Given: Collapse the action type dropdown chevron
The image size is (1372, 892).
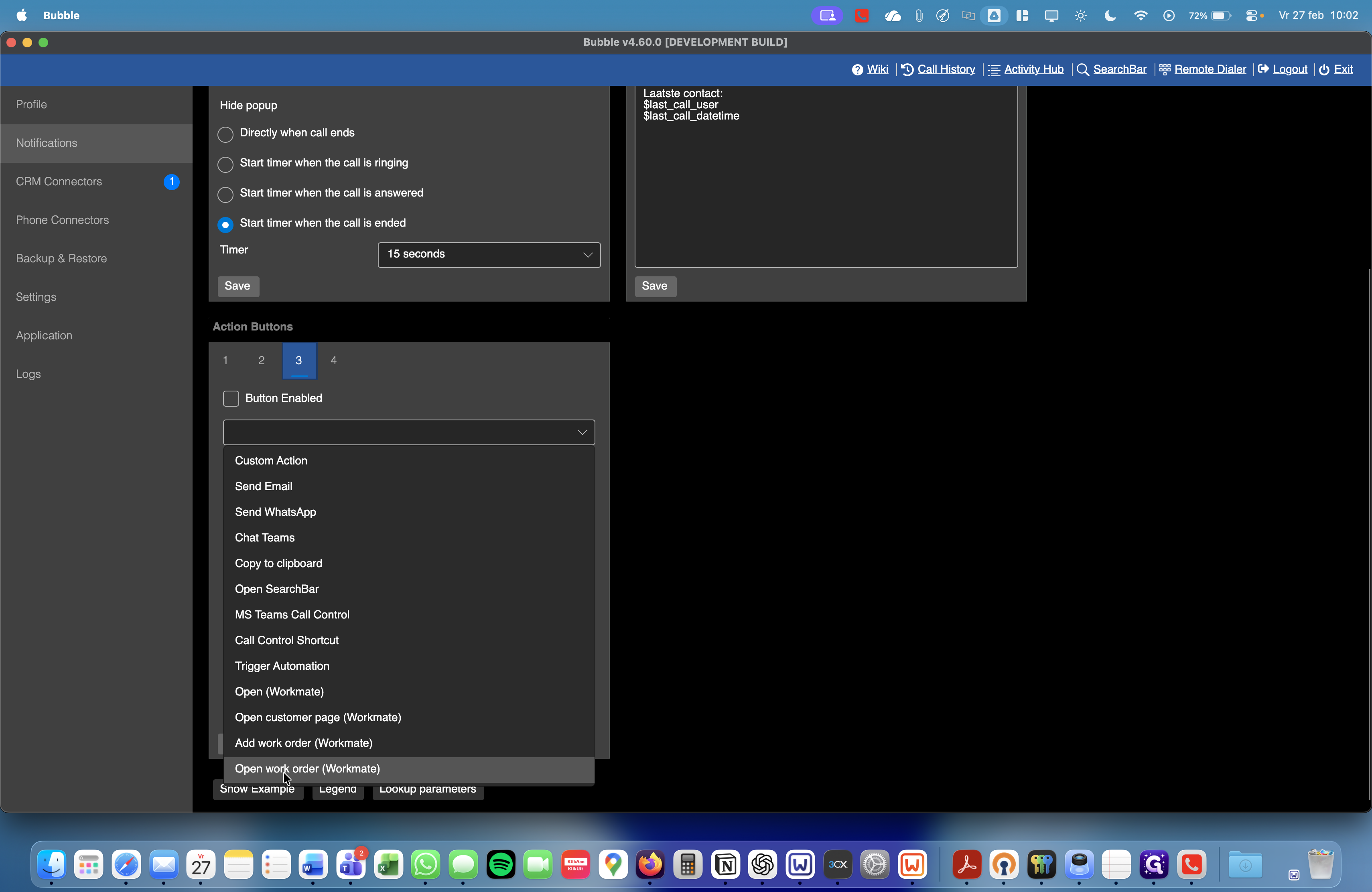Looking at the screenshot, I should (x=582, y=432).
